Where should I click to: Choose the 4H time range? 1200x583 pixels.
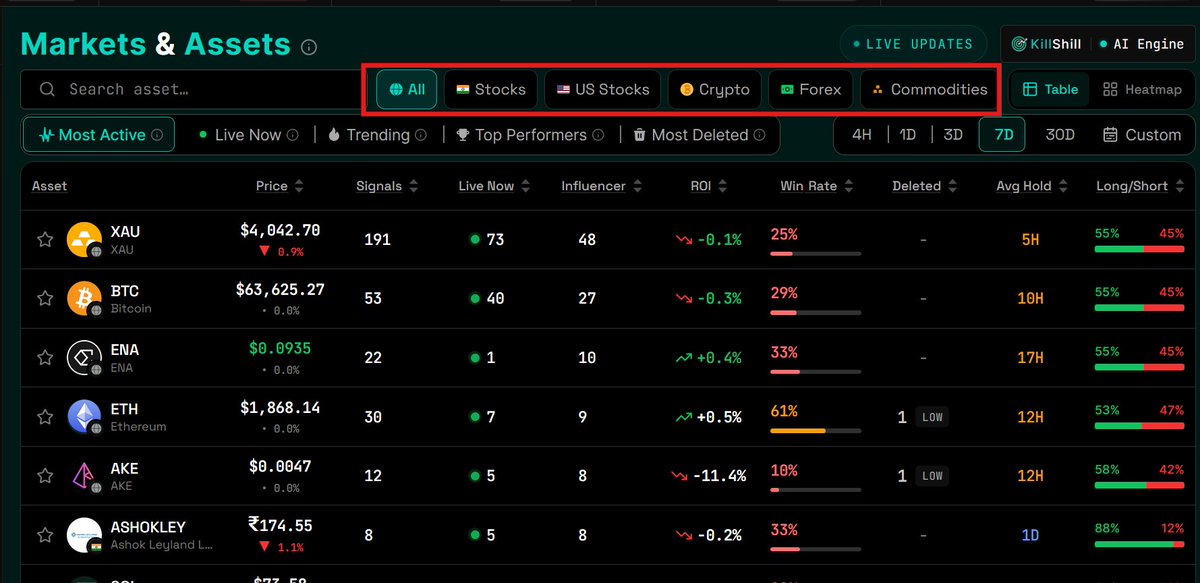[861, 134]
